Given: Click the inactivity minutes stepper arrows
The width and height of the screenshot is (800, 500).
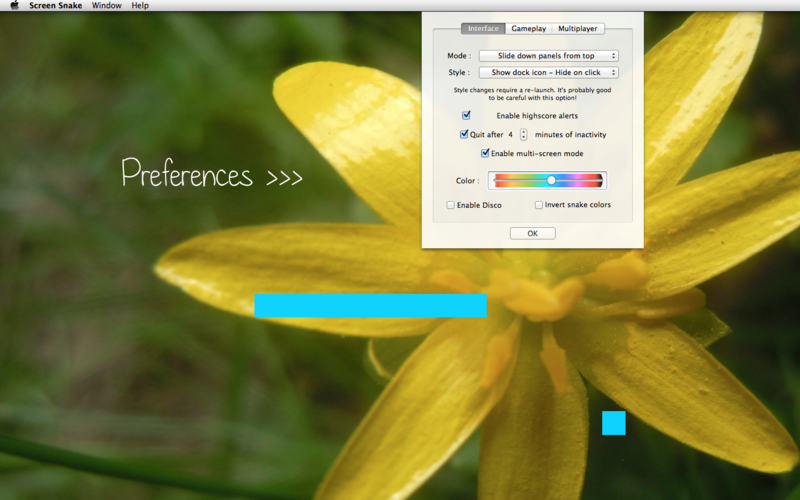Looking at the screenshot, I should click(523, 134).
